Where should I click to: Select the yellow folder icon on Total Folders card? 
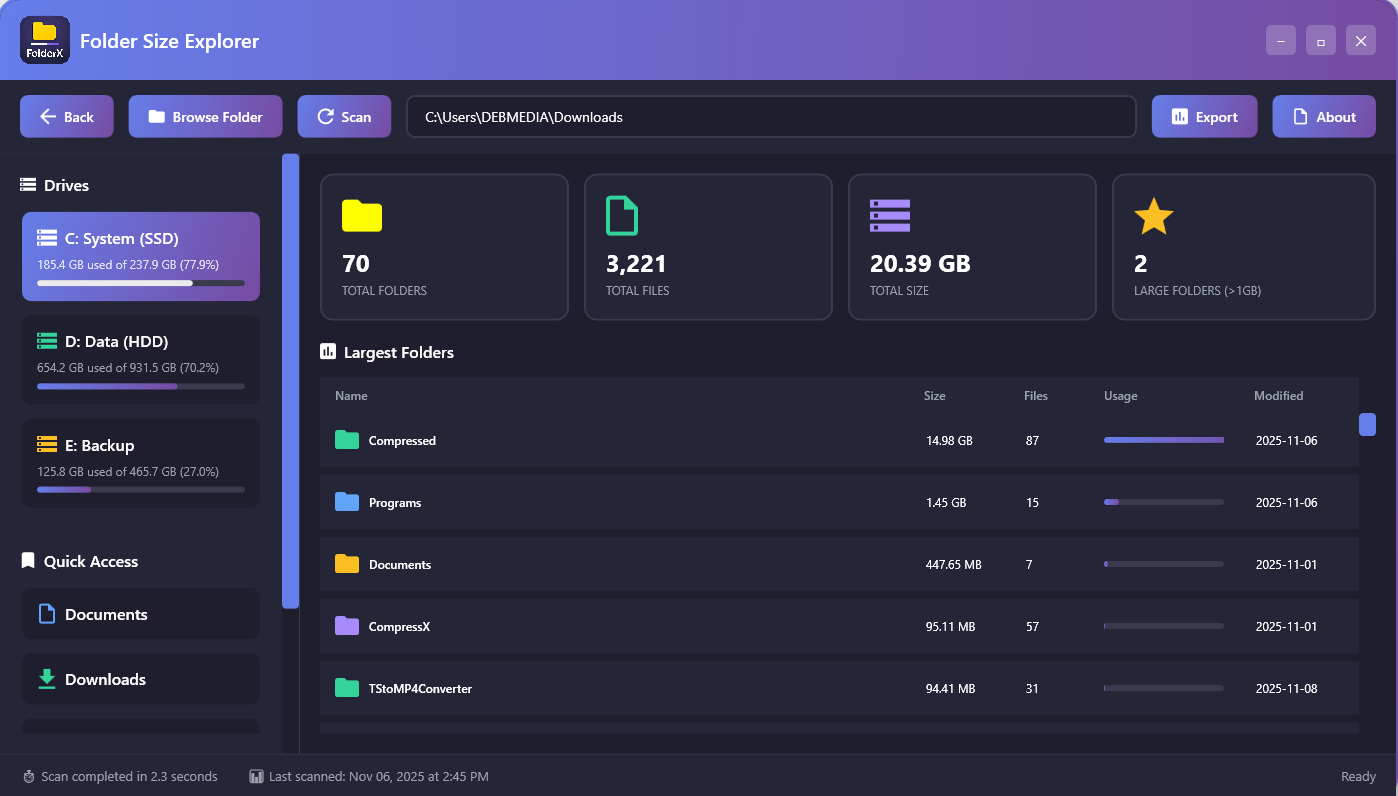tap(361, 215)
